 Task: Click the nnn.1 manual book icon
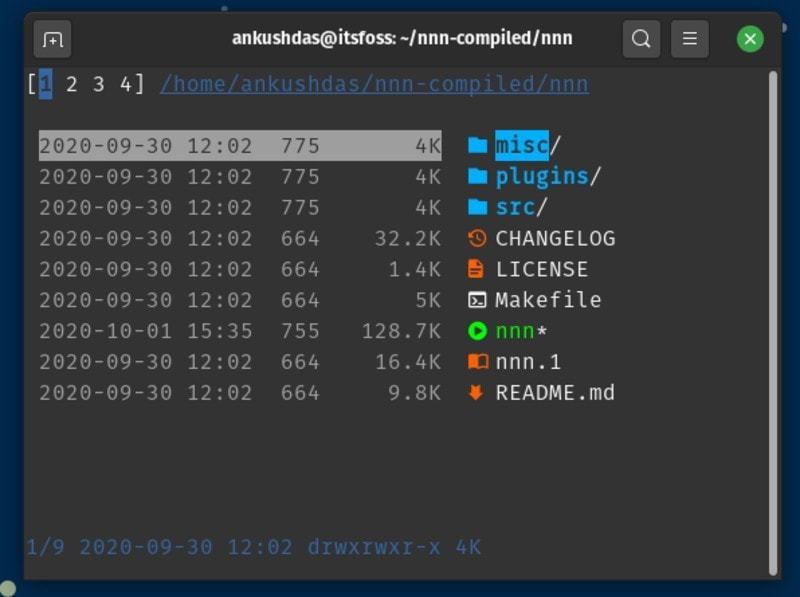[478, 362]
